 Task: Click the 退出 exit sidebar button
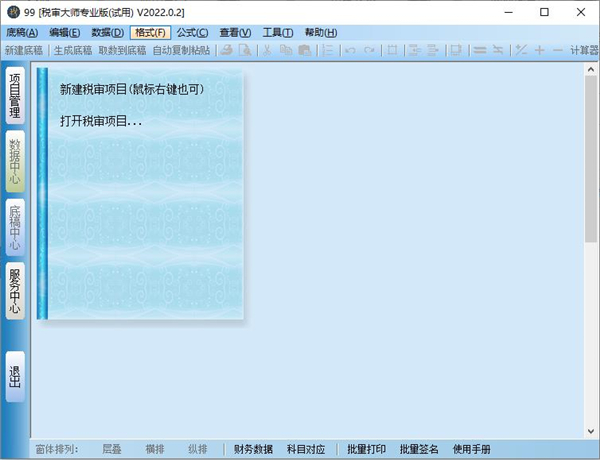pos(15,377)
